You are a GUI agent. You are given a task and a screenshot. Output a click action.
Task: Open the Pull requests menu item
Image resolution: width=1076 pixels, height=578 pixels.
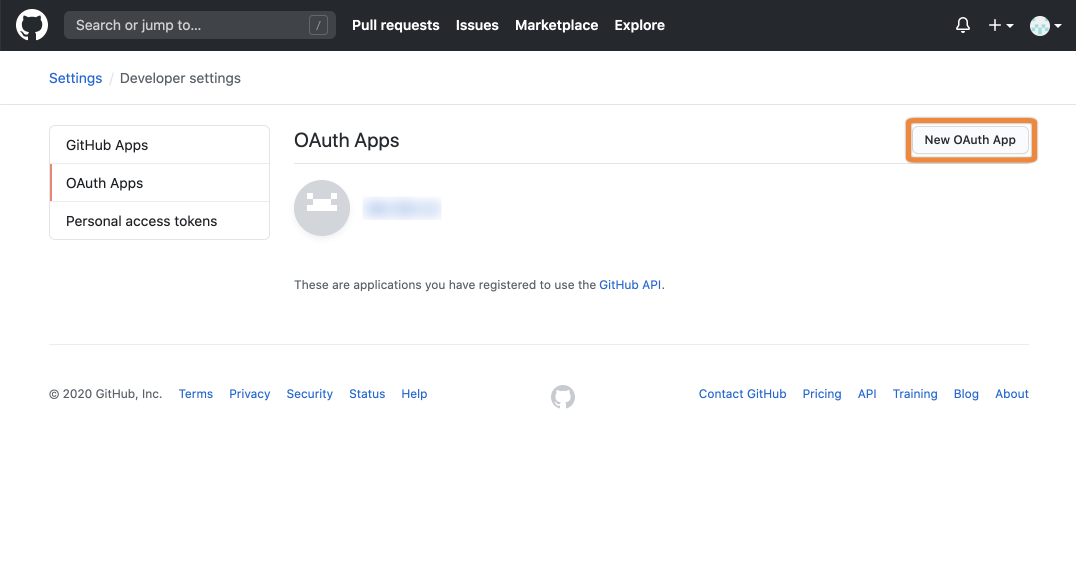click(x=395, y=25)
